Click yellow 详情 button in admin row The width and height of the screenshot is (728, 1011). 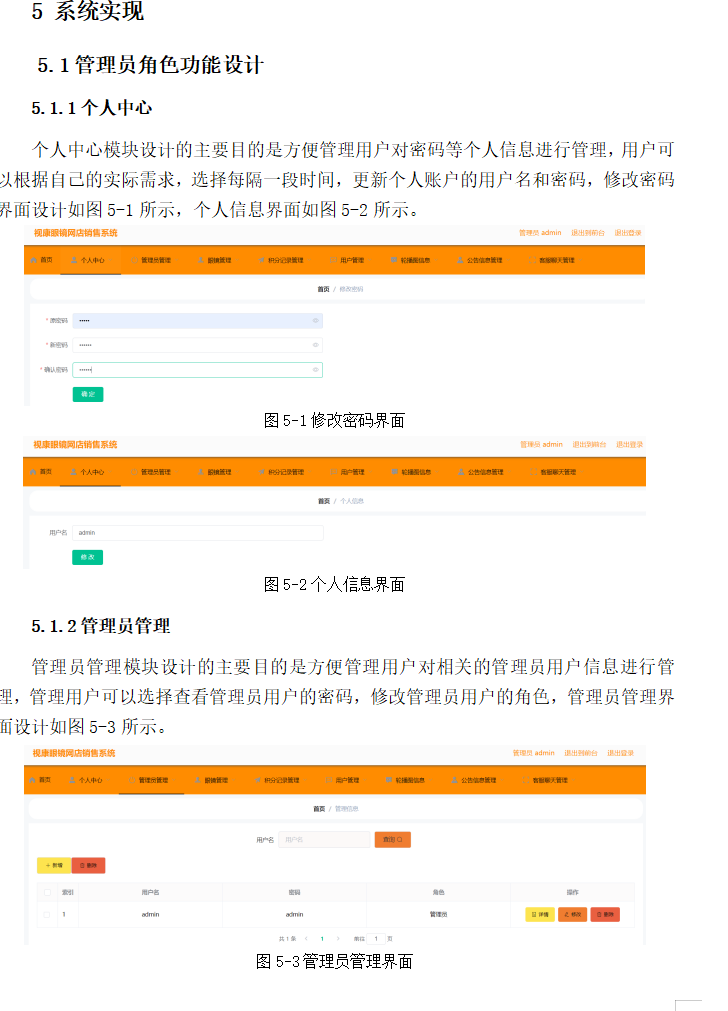[540, 914]
